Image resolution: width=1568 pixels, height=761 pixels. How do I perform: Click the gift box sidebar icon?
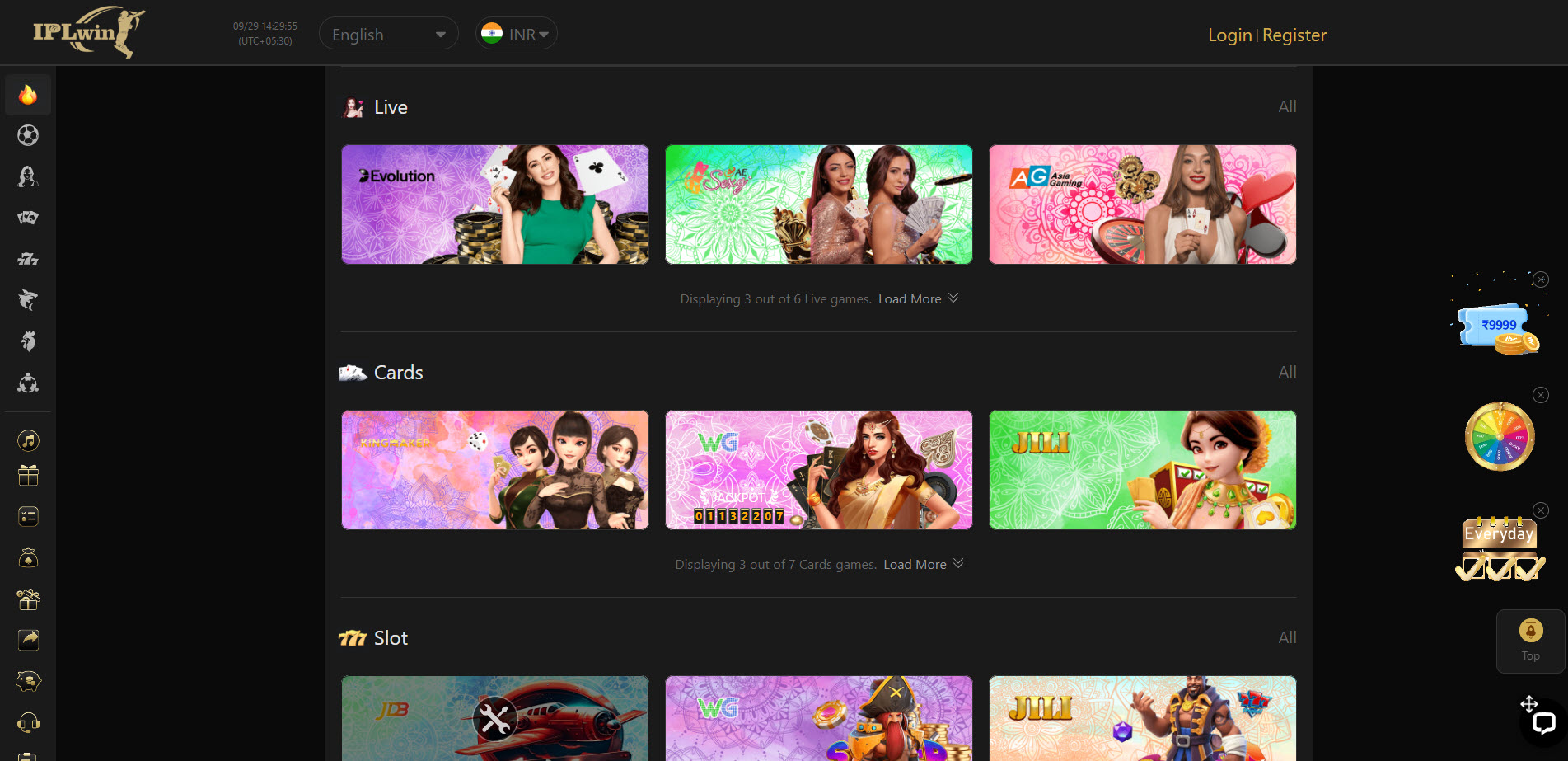(28, 475)
